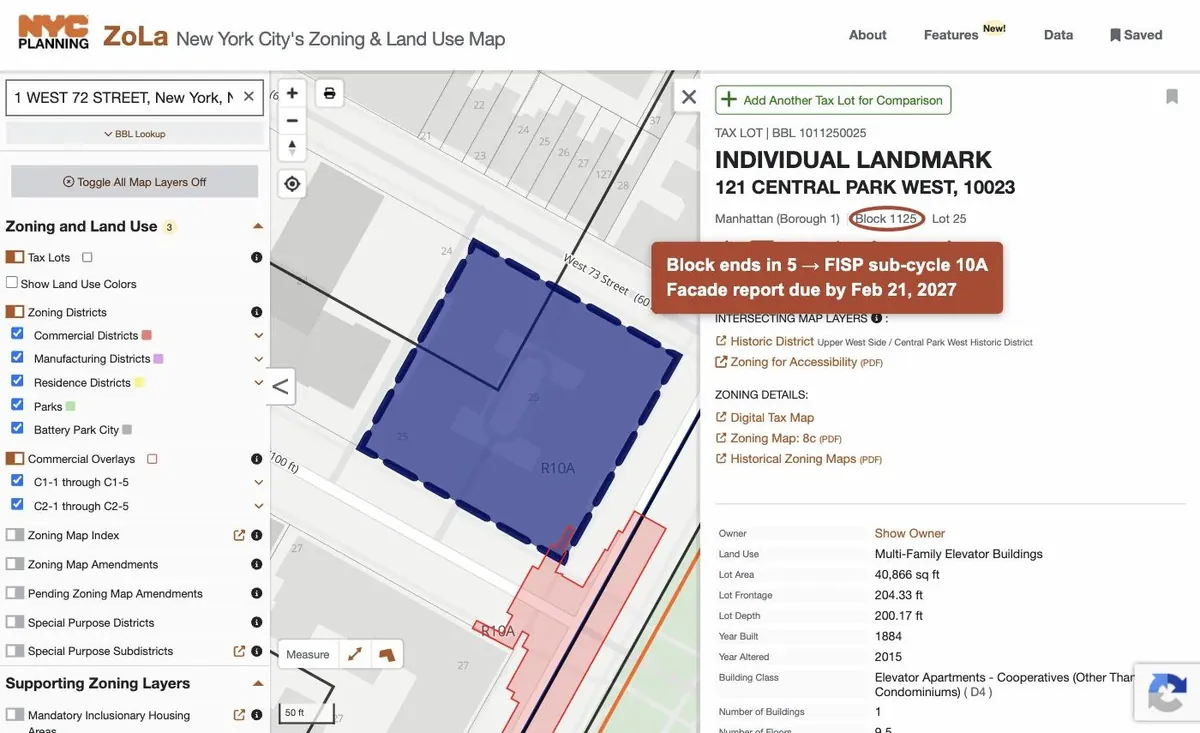
Task: Show info for Pending Zoning Map Amendments
Action: click(x=256, y=593)
